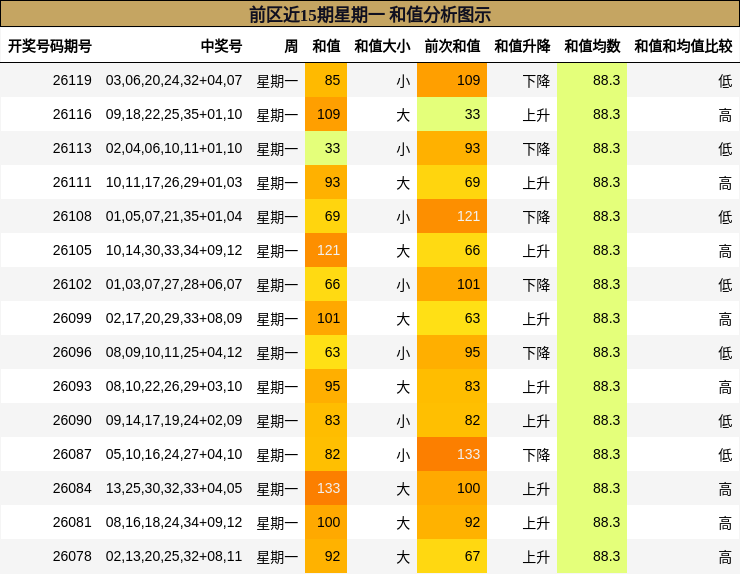
Task: Click 星期一 in row 26093
Action: click(277, 387)
